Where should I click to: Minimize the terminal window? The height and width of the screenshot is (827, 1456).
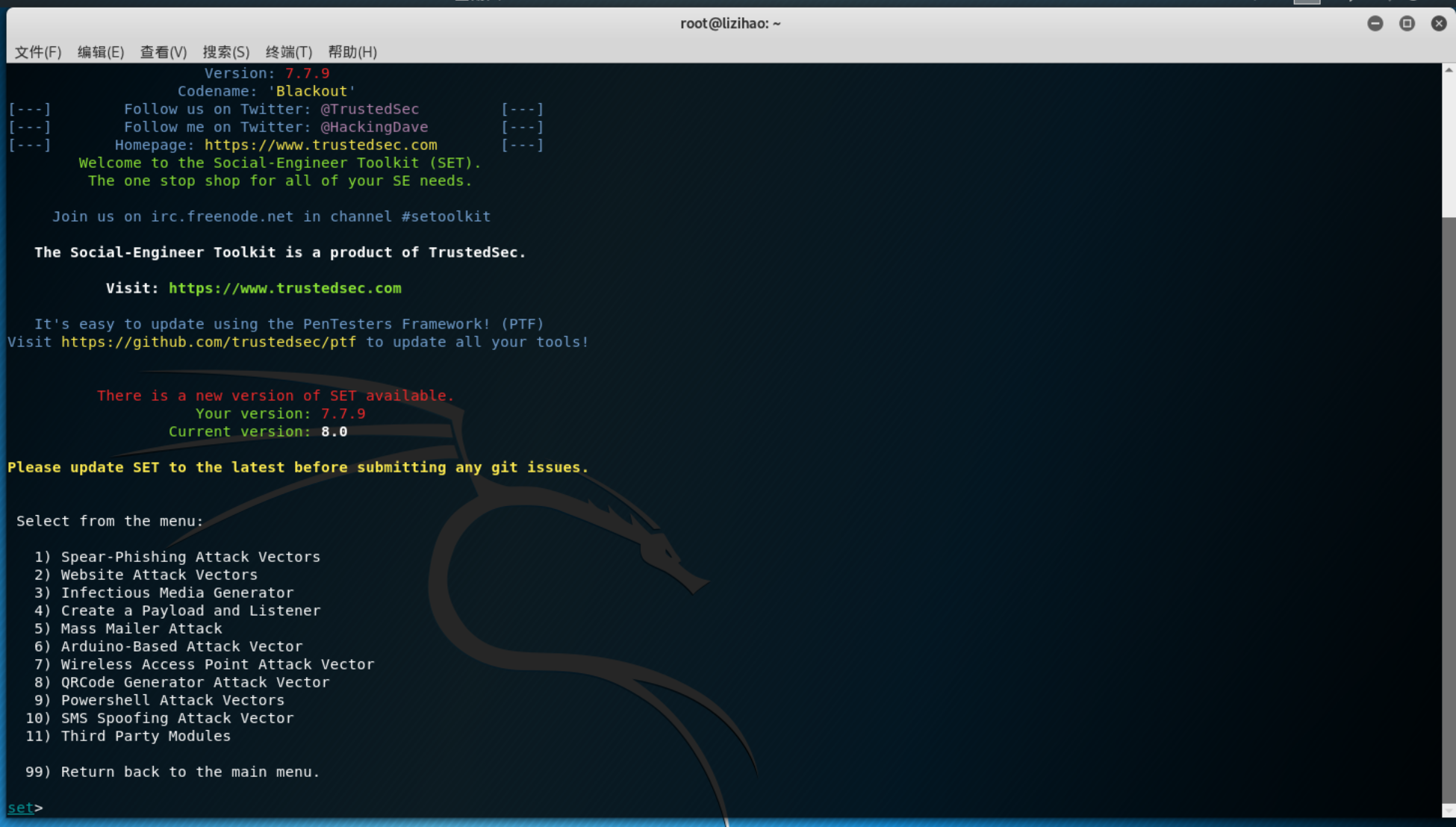coord(1375,23)
